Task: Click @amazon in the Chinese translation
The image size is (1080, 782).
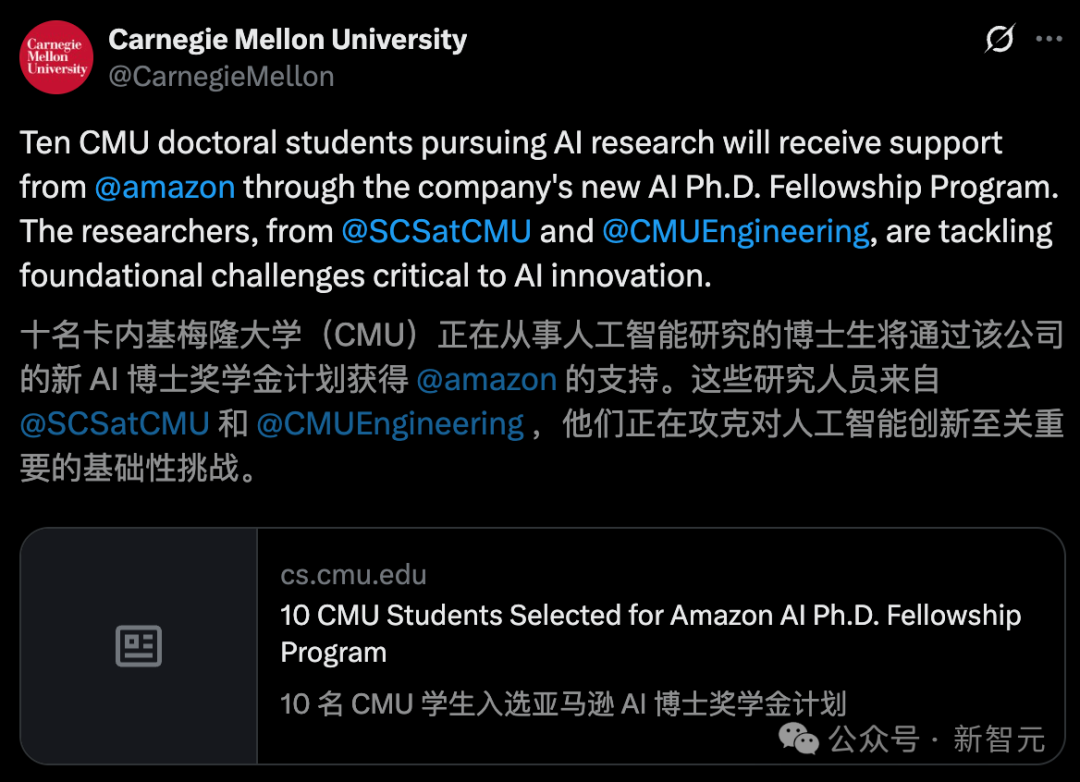Action: tap(486, 380)
